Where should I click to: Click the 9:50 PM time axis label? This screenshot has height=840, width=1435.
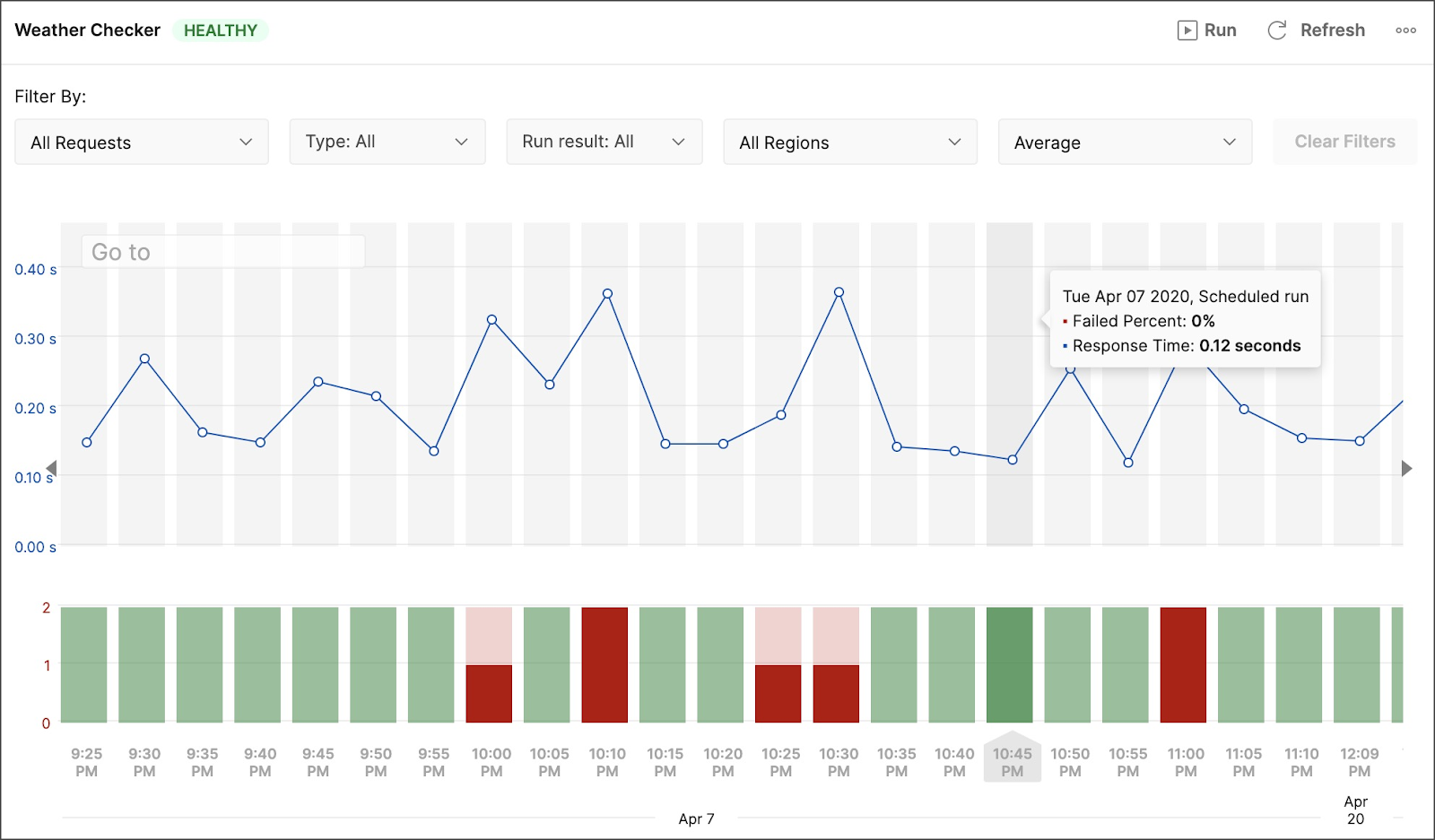[376, 762]
